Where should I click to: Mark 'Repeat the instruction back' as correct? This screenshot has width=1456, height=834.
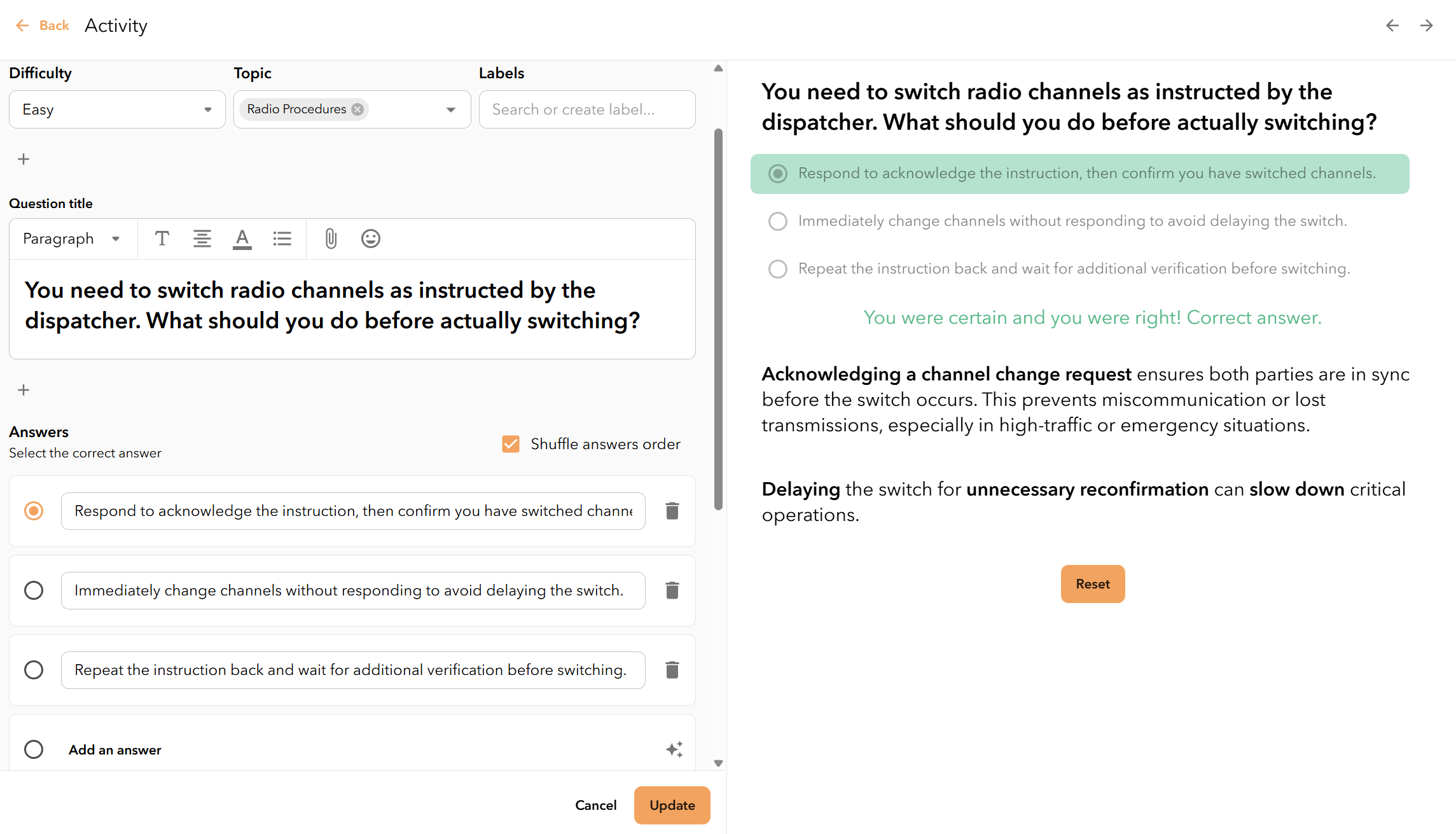tap(34, 670)
